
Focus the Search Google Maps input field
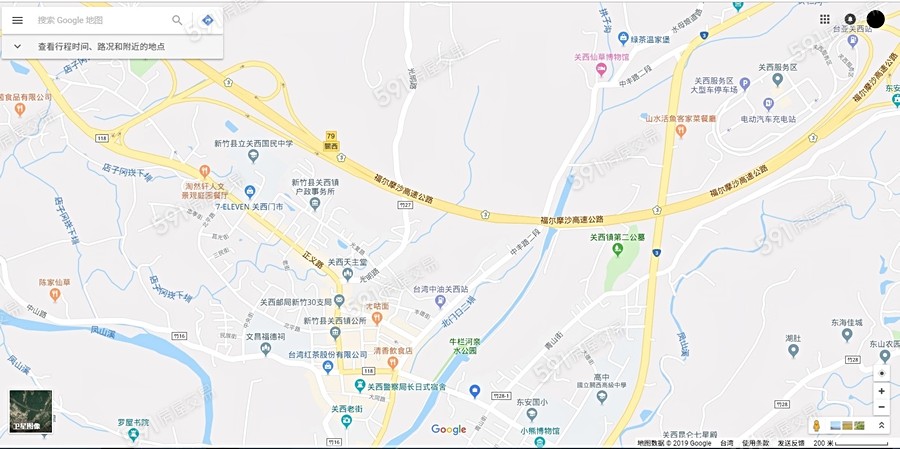[102, 20]
